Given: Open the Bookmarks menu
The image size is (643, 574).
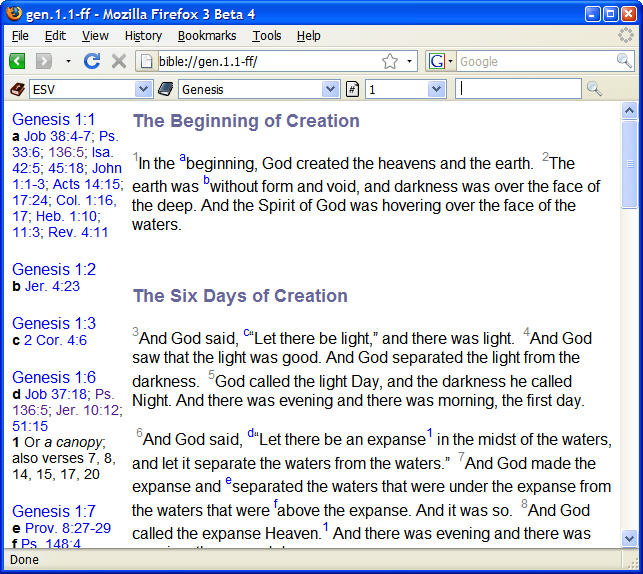Looking at the screenshot, I should coord(207,36).
